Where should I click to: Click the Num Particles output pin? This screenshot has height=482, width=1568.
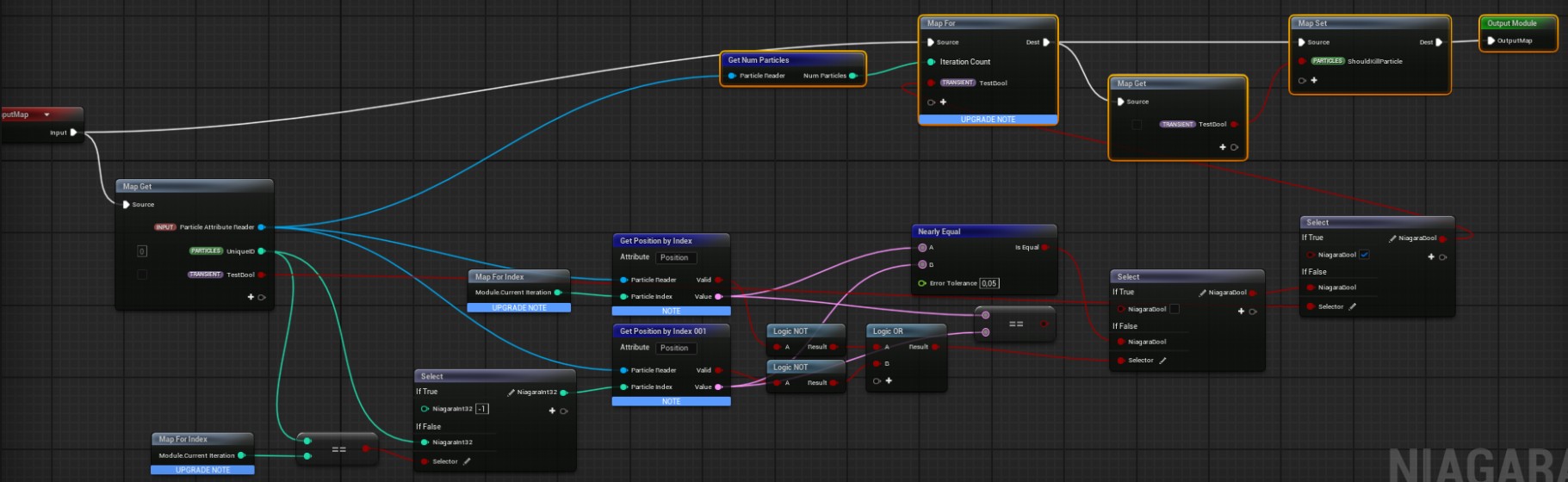852,76
